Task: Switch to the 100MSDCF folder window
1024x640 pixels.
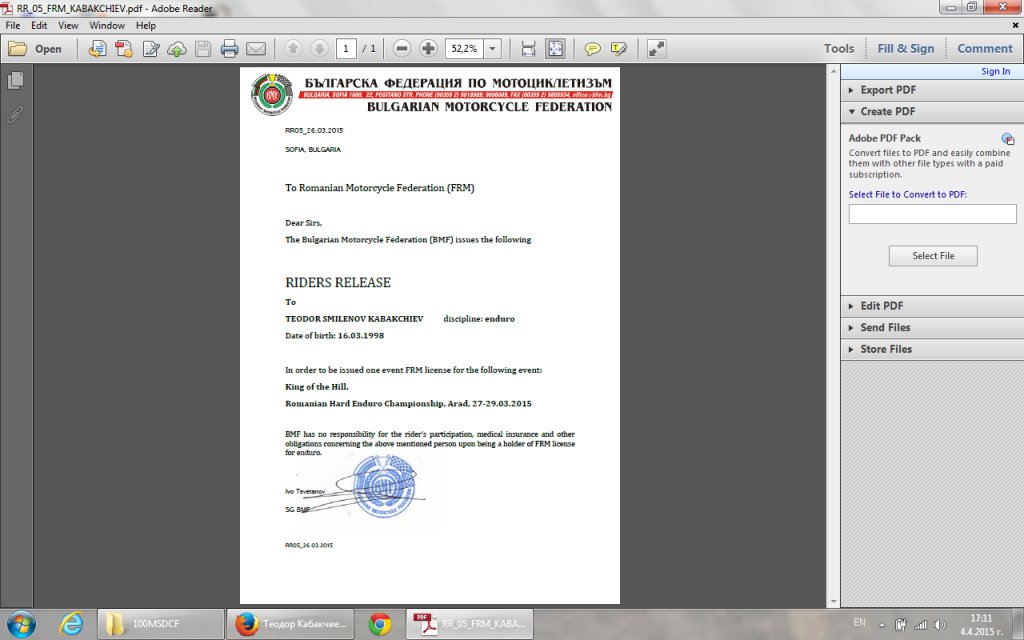Action: point(161,624)
